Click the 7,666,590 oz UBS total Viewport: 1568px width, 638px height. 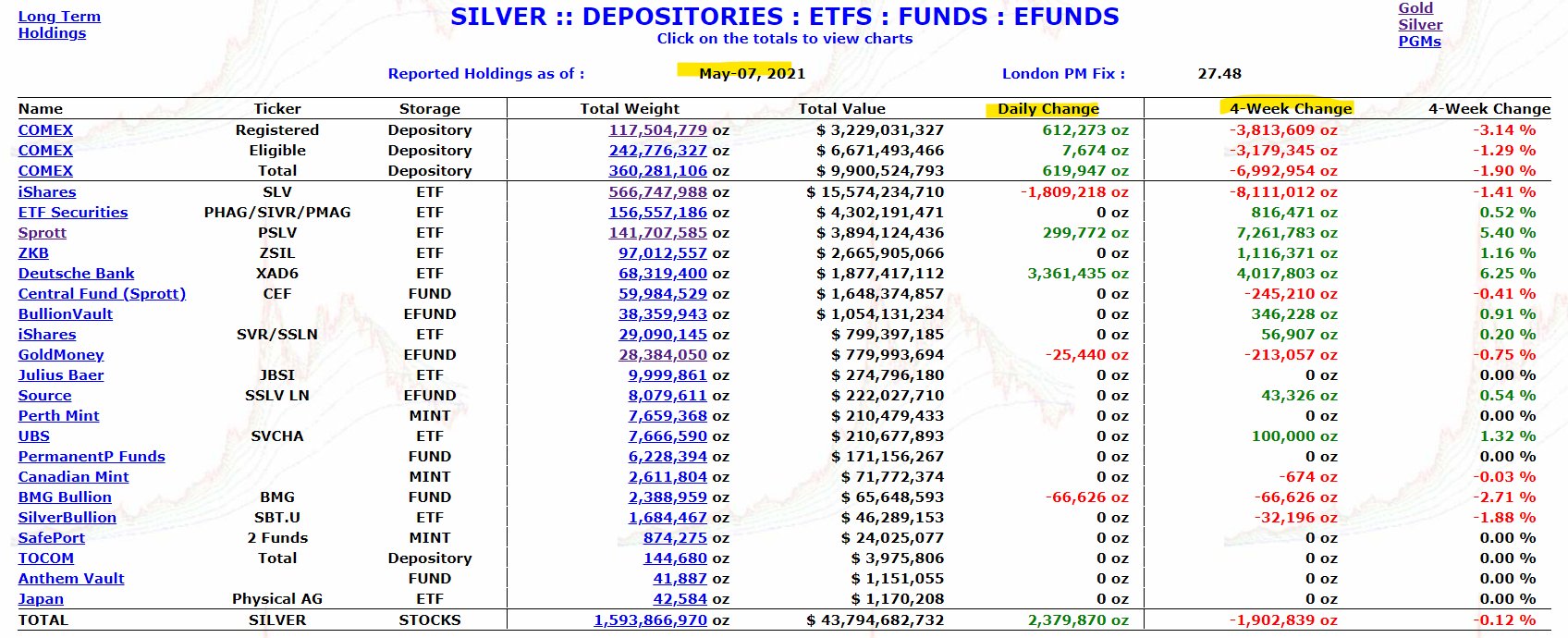click(668, 436)
